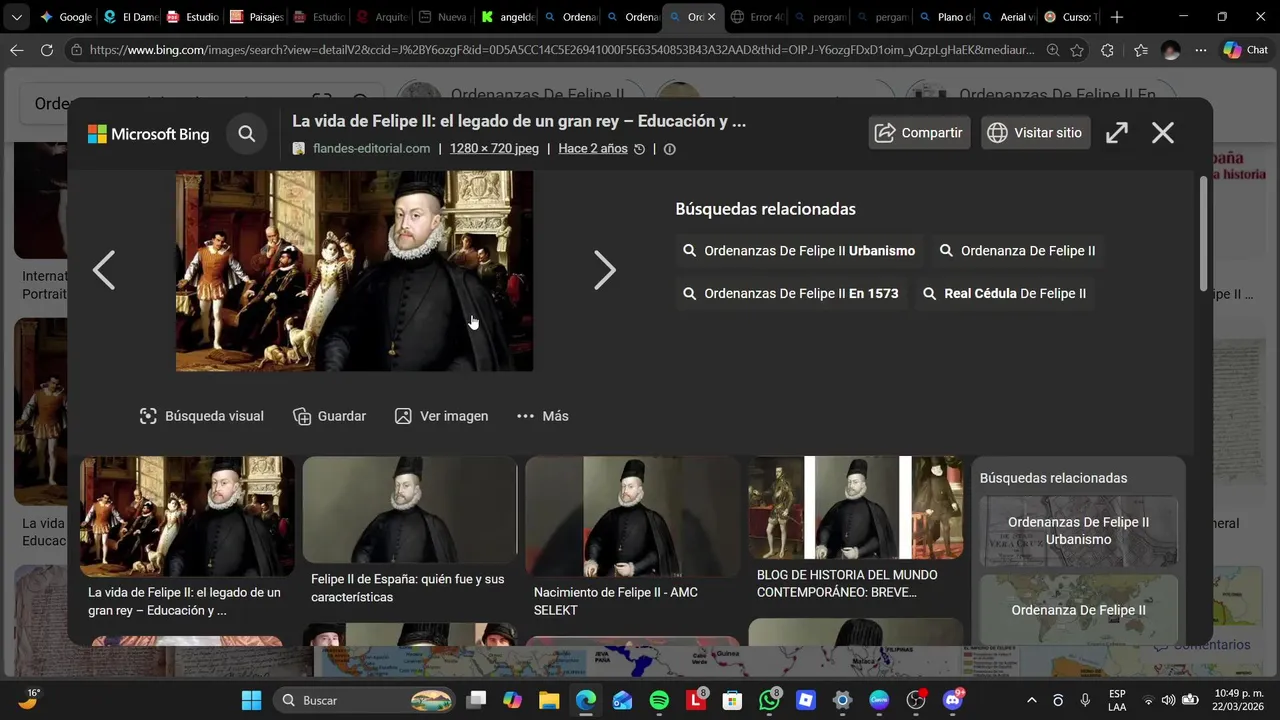Open a new browser tab

click(1117, 17)
